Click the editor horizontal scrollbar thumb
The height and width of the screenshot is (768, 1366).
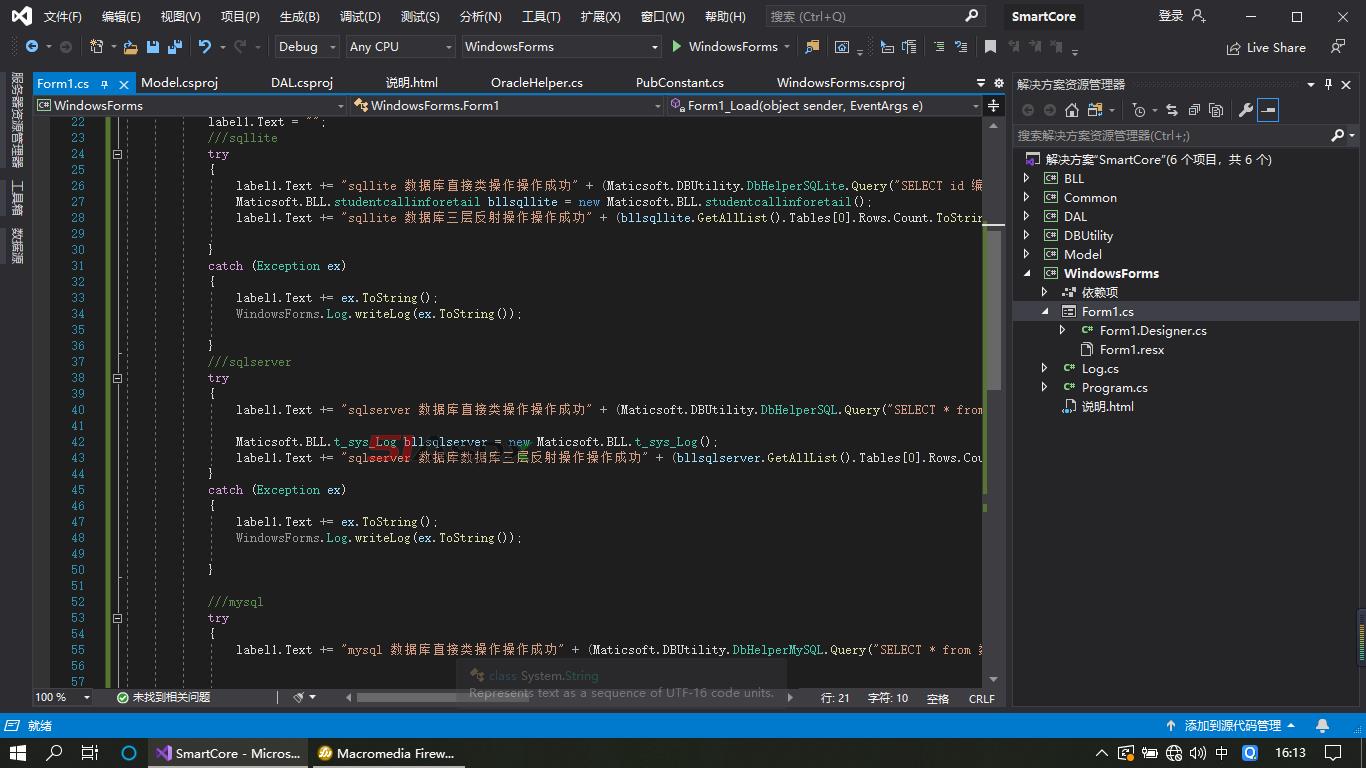(x=443, y=697)
